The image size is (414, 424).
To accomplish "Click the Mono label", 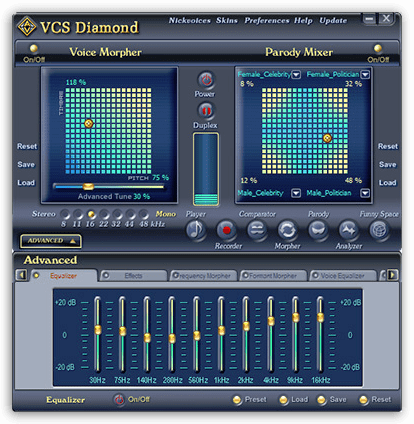I will click(x=166, y=214).
